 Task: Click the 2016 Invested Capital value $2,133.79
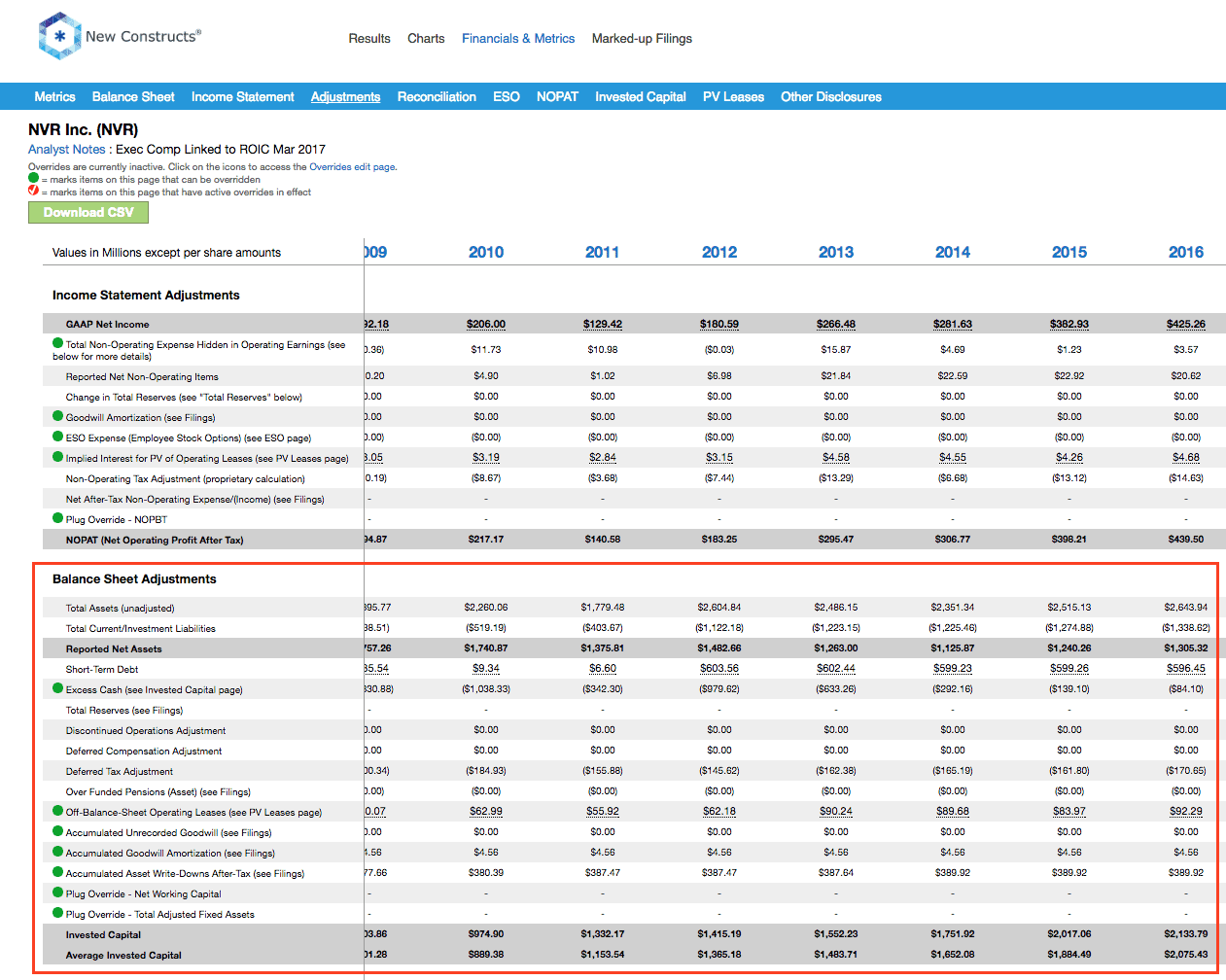tap(1186, 934)
